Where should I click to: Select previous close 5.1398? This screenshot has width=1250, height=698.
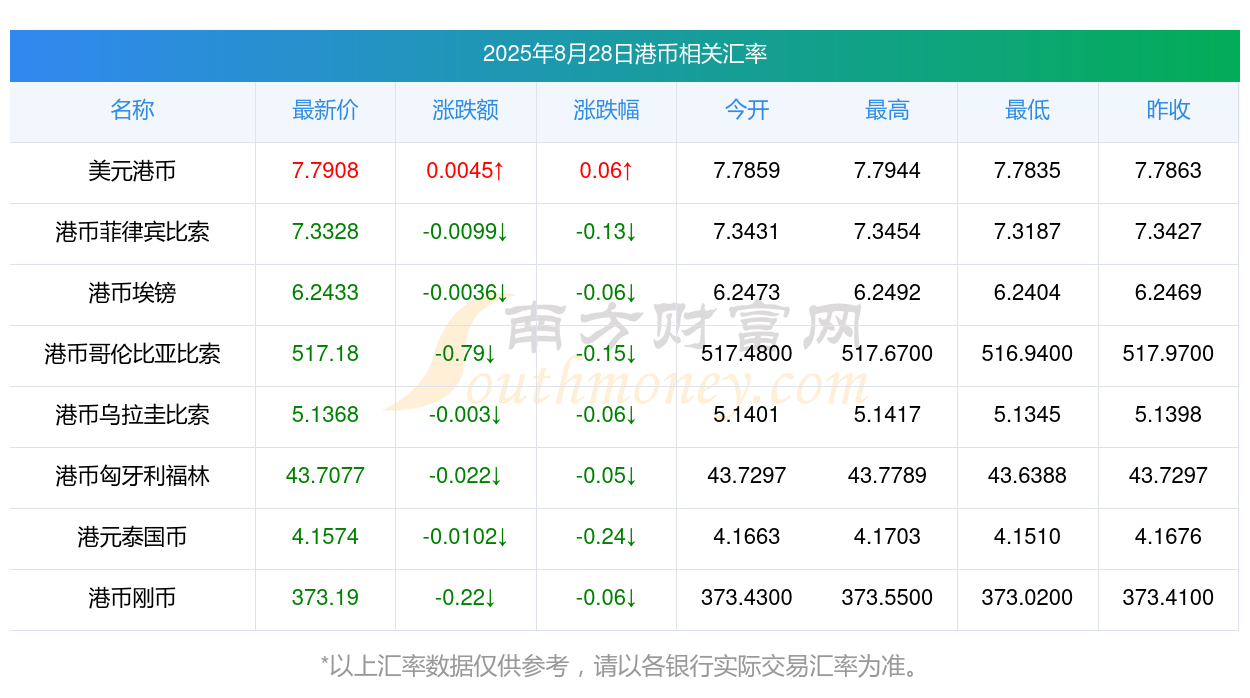[x=1168, y=415]
